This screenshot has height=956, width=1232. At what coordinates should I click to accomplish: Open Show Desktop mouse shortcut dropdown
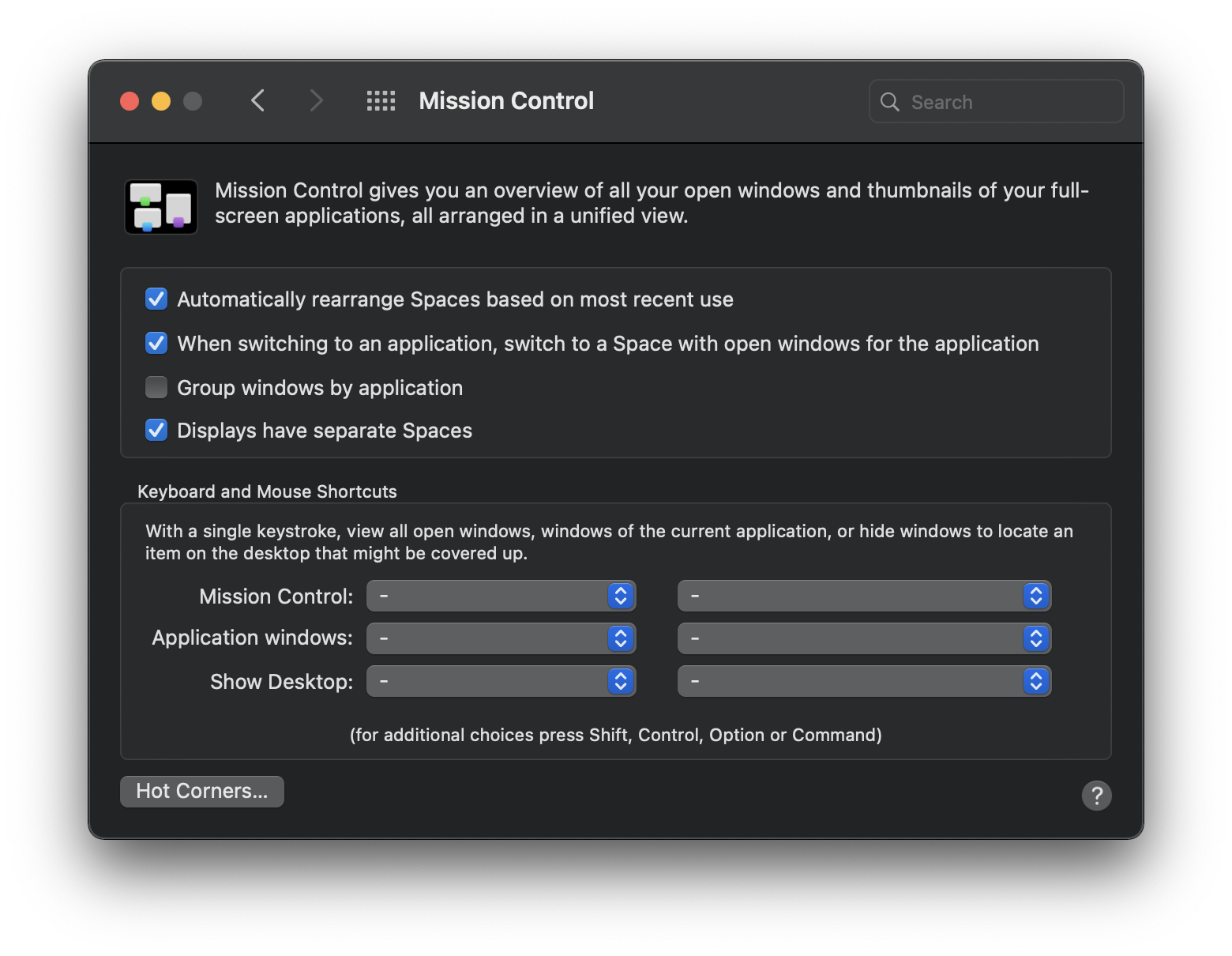point(865,681)
